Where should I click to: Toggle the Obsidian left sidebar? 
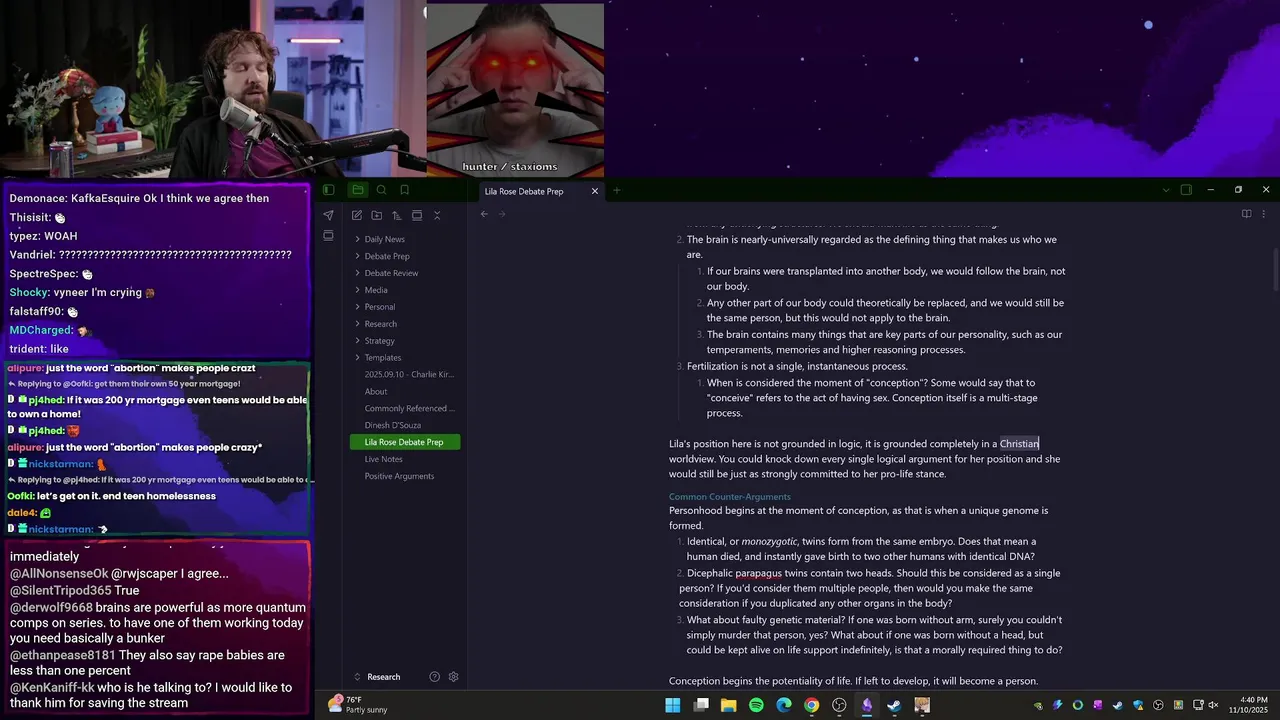[x=328, y=190]
